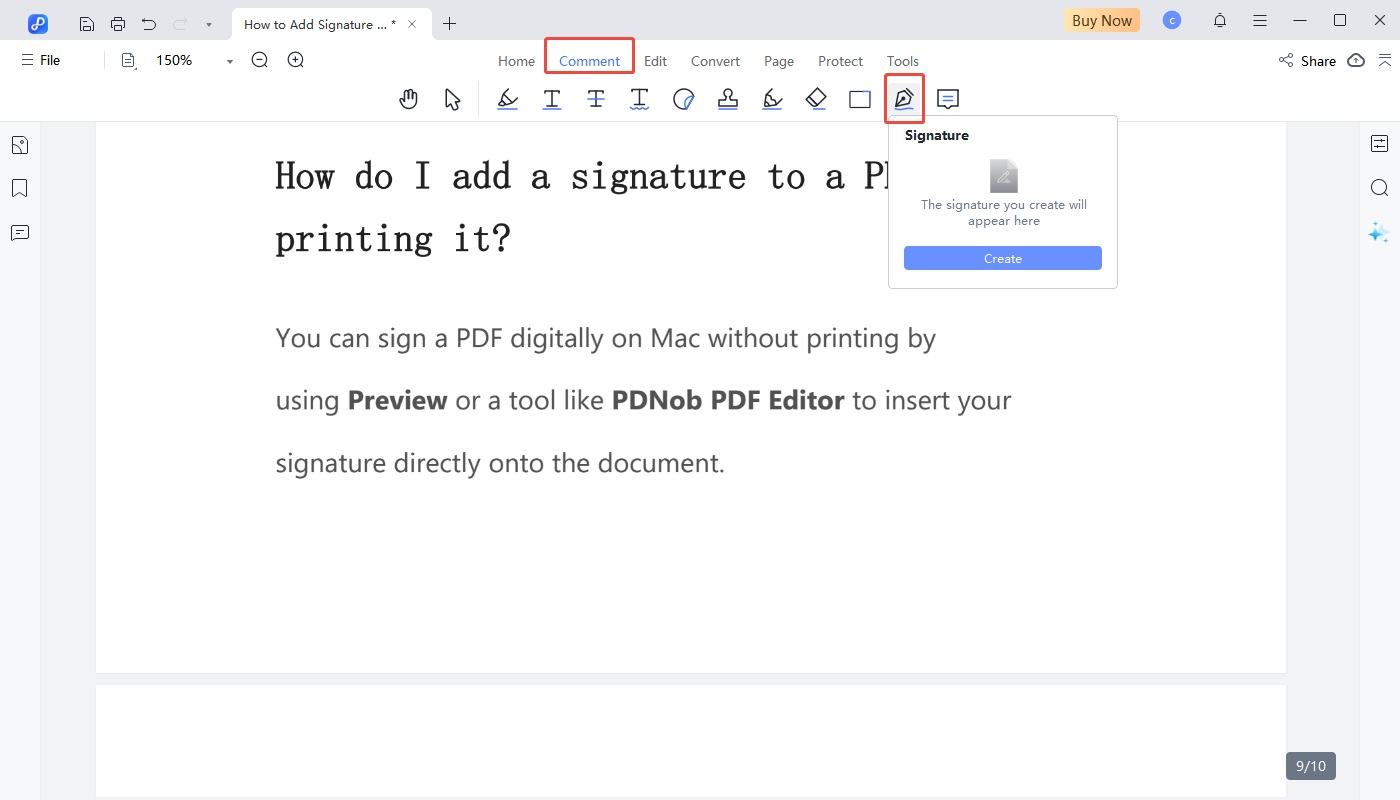1400x800 pixels.
Task: Select the Hand pan tool
Action: [x=408, y=98]
